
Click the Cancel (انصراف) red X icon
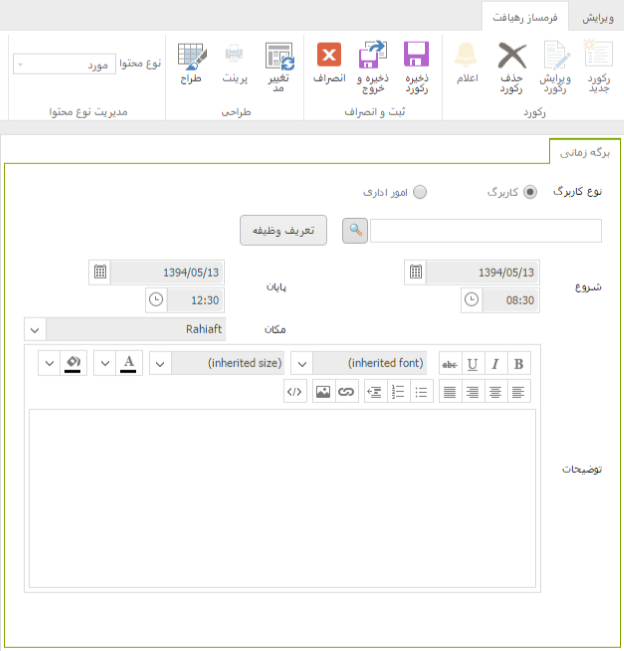pyautogui.click(x=329, y=54)
